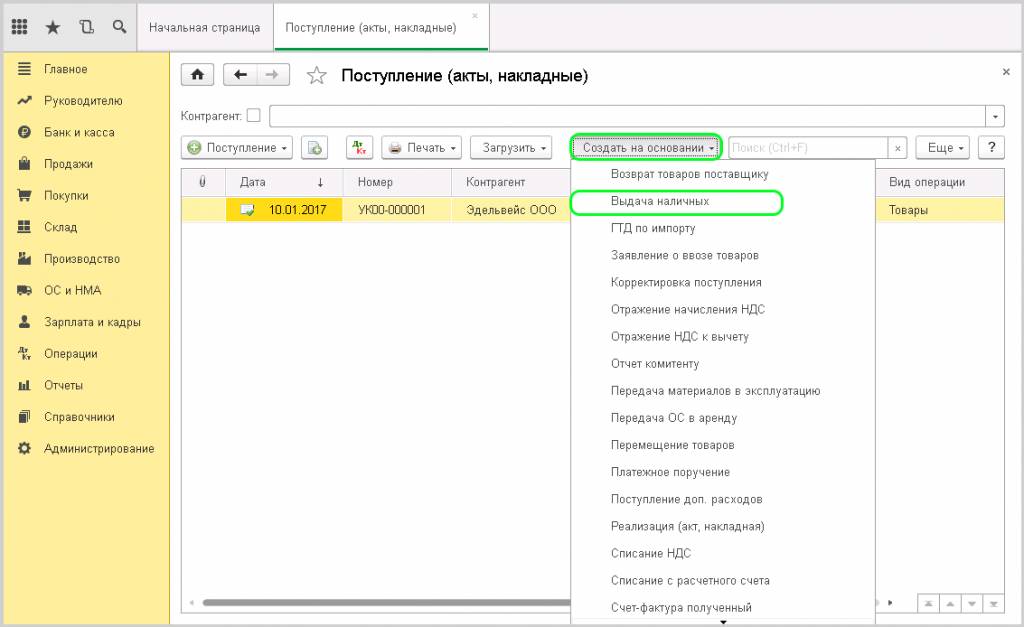Viewport: 1024px width, 627px height.
Task: Open the Favorites star in top bar
Action: (53, 27)
